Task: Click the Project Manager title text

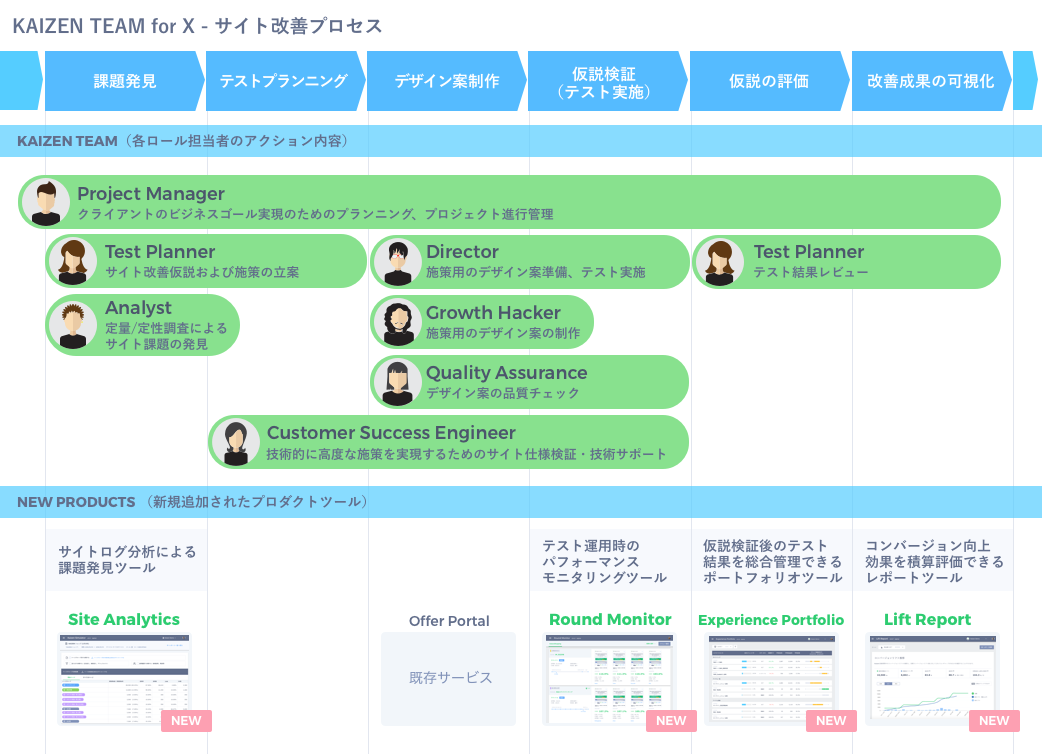Action: [x=151, y=194]
